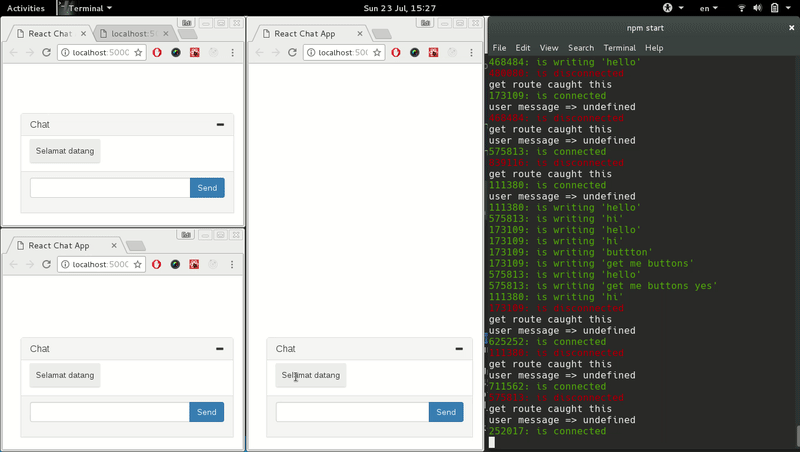Image resolution: width=800 pixels, height=452 pixels.
Task: Click address bar in top-left browser
Action: coord(102,52)
